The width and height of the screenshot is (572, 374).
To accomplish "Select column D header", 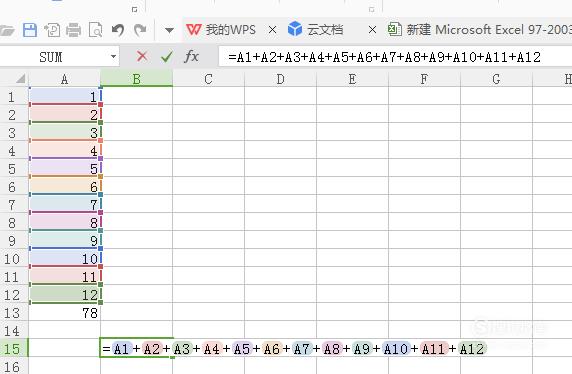I will tap(280, 78).
